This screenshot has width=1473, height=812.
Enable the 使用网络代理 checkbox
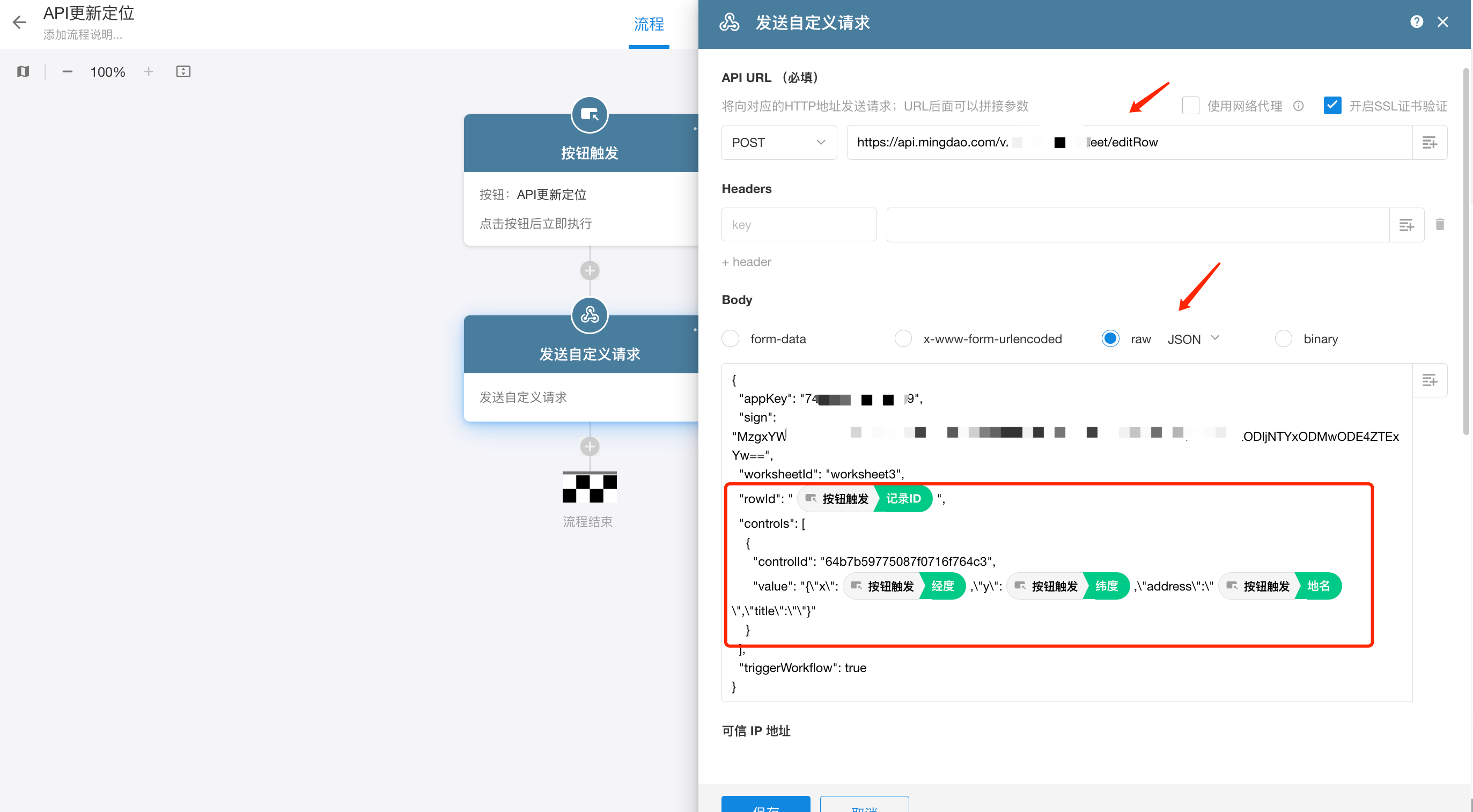coord(1190,106)
